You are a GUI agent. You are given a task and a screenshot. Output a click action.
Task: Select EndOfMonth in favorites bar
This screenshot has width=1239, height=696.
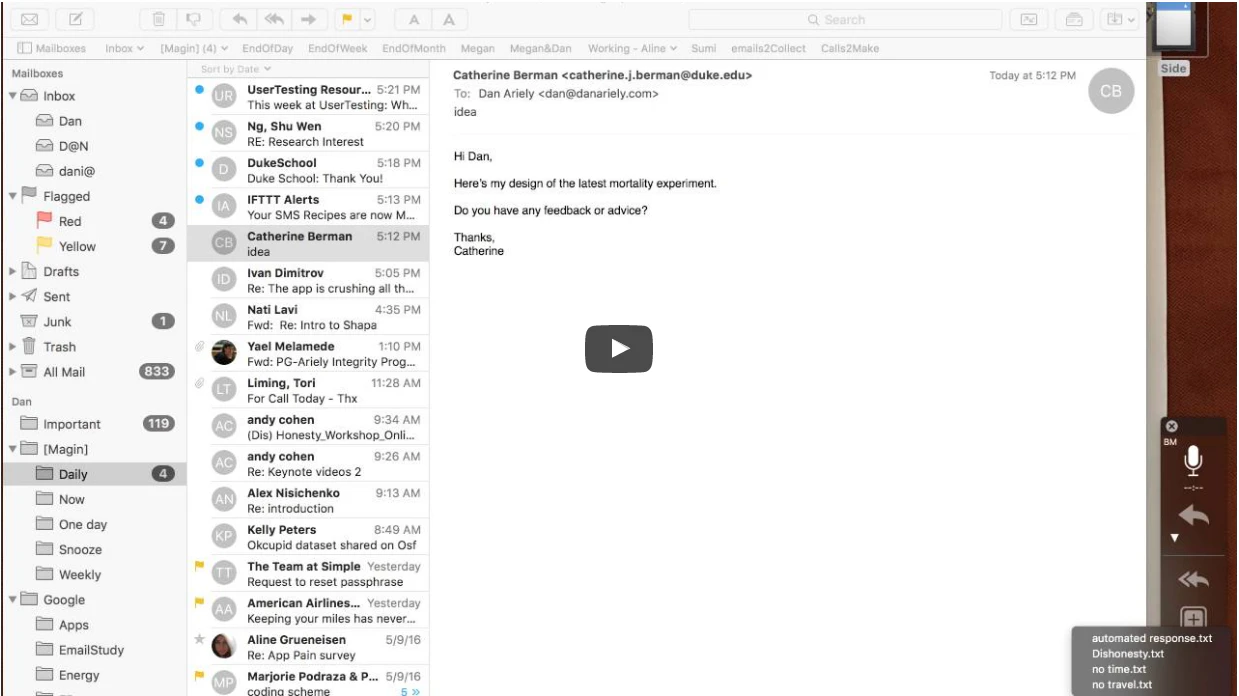click(x=414, y=48)
